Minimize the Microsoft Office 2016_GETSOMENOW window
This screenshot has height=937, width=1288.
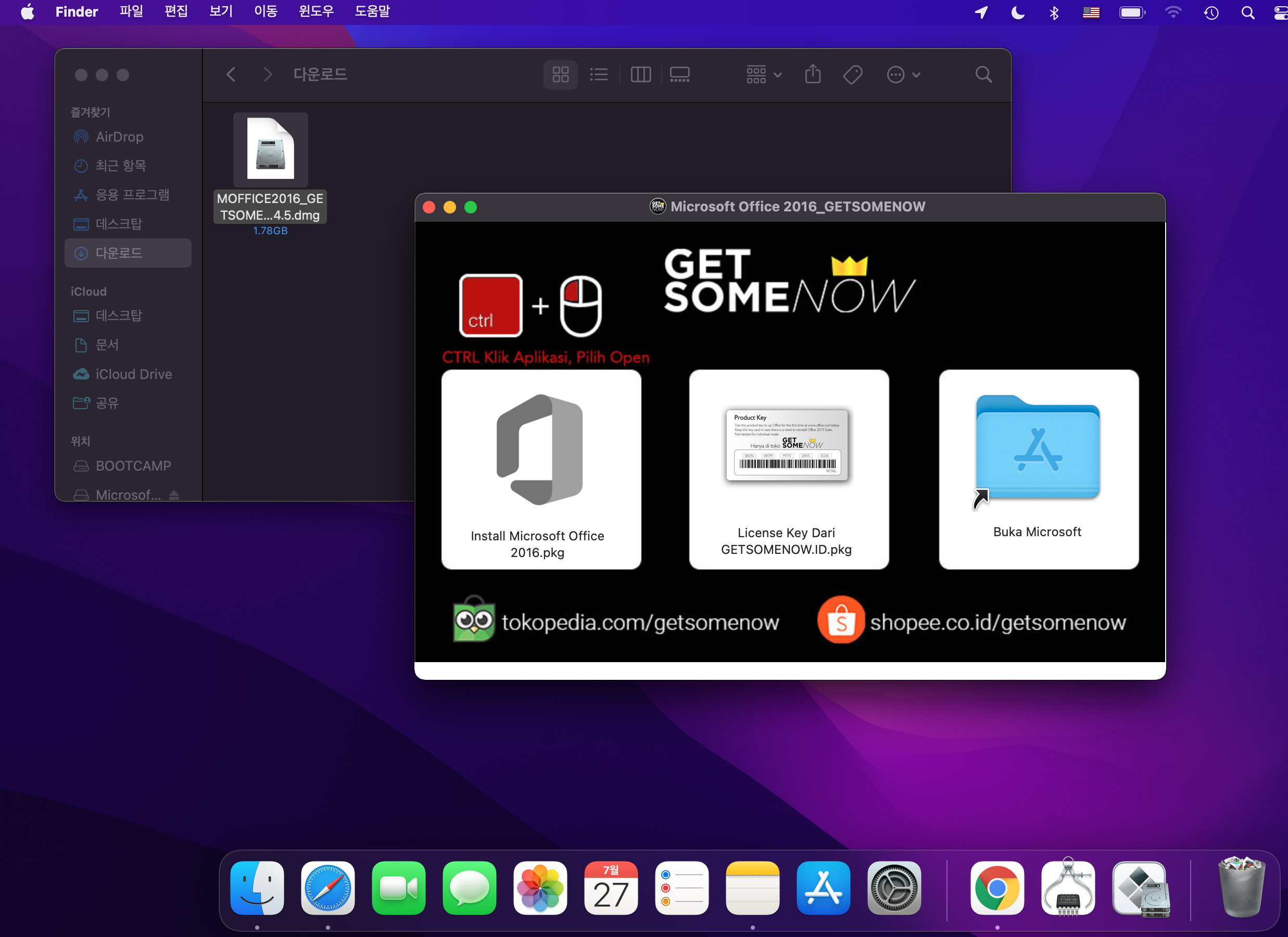[450, 207]
